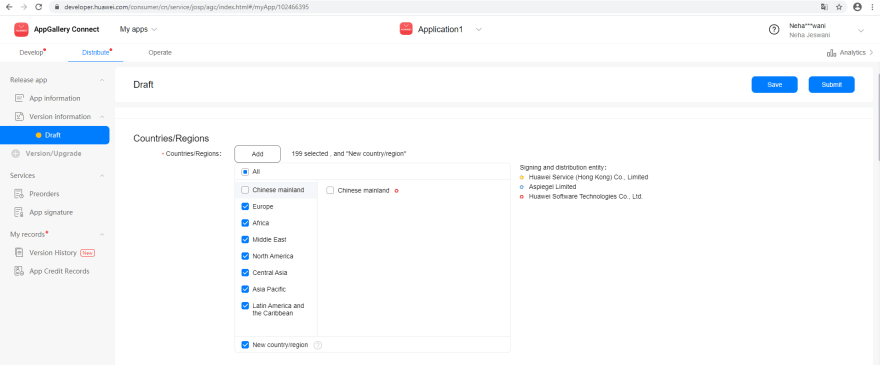Open App information in the sidebar
880x365 pixels.
click(54, 98)
